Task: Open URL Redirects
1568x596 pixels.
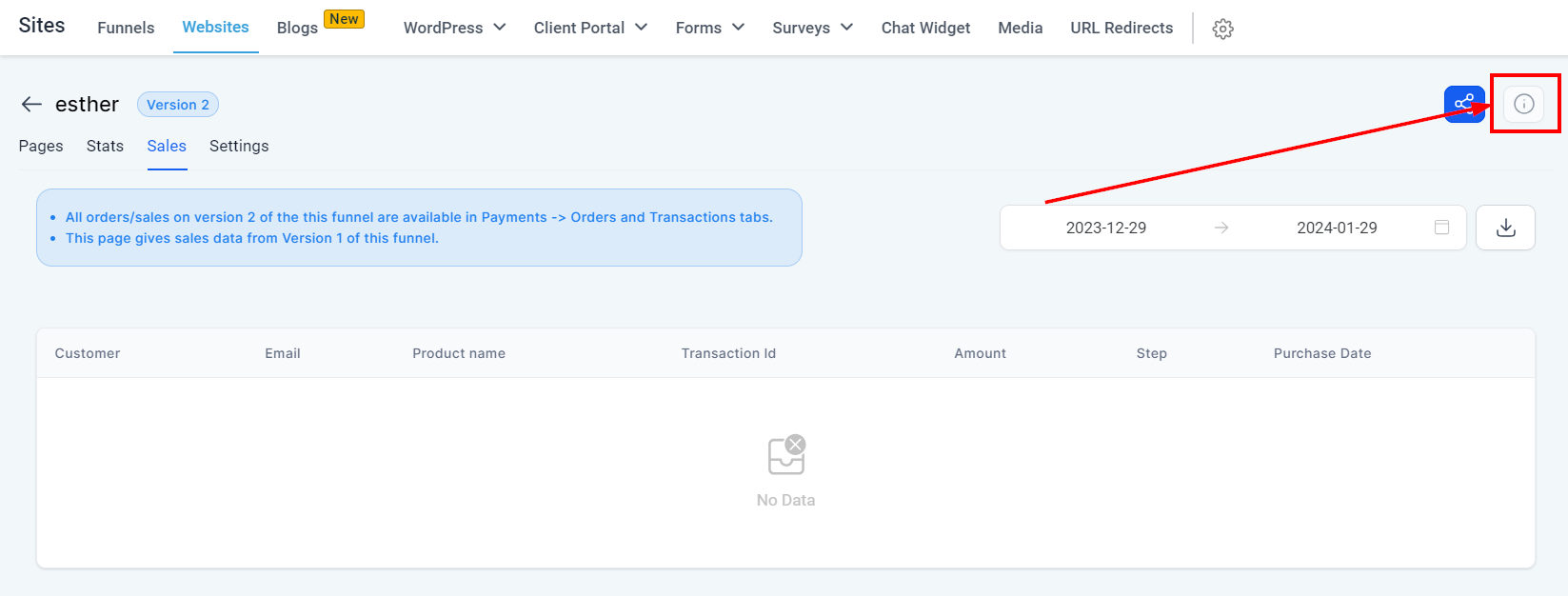Action: coord(1121,28)
